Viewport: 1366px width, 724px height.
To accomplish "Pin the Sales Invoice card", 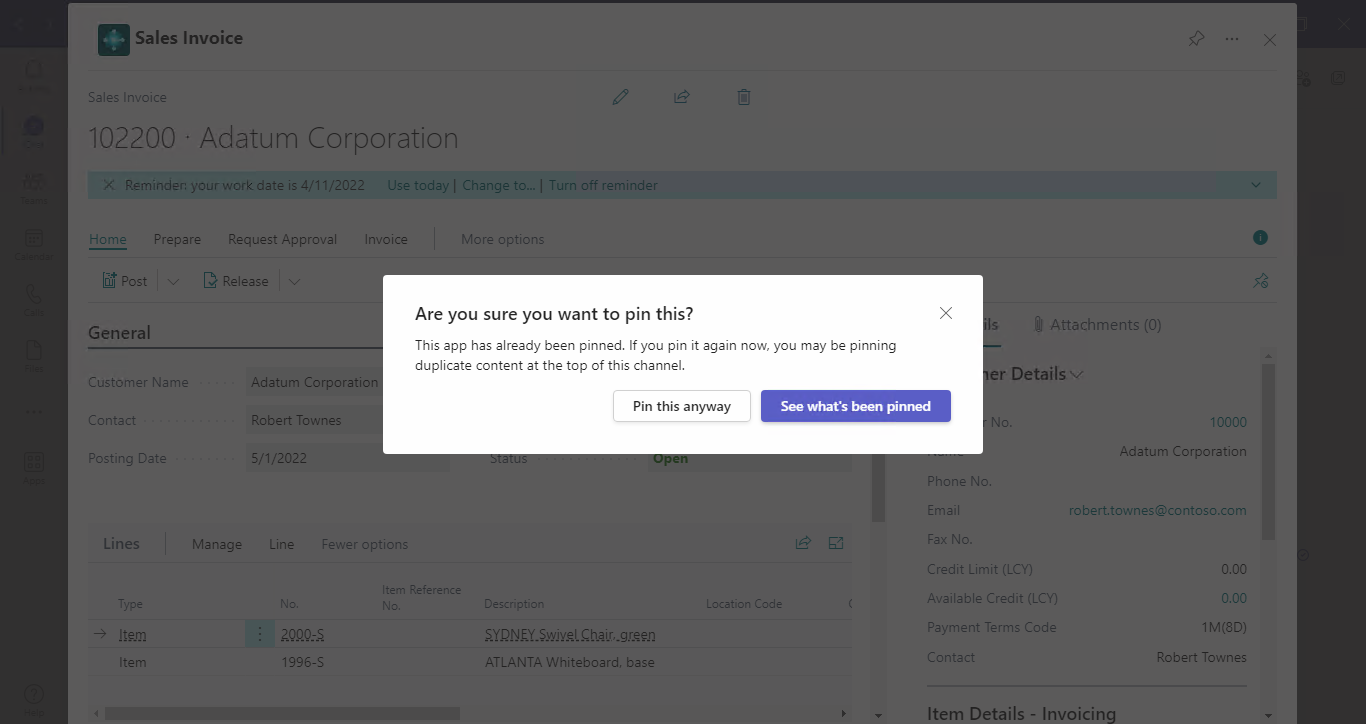I will pos(1196,39).
